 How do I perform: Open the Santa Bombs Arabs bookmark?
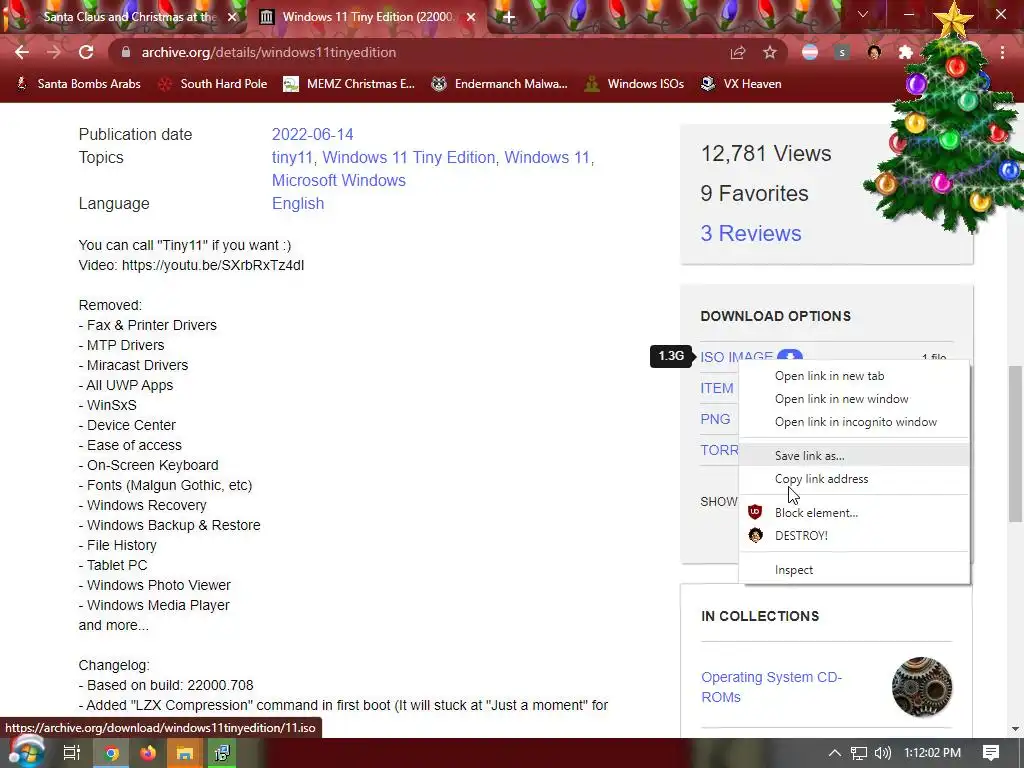(78, 84)
